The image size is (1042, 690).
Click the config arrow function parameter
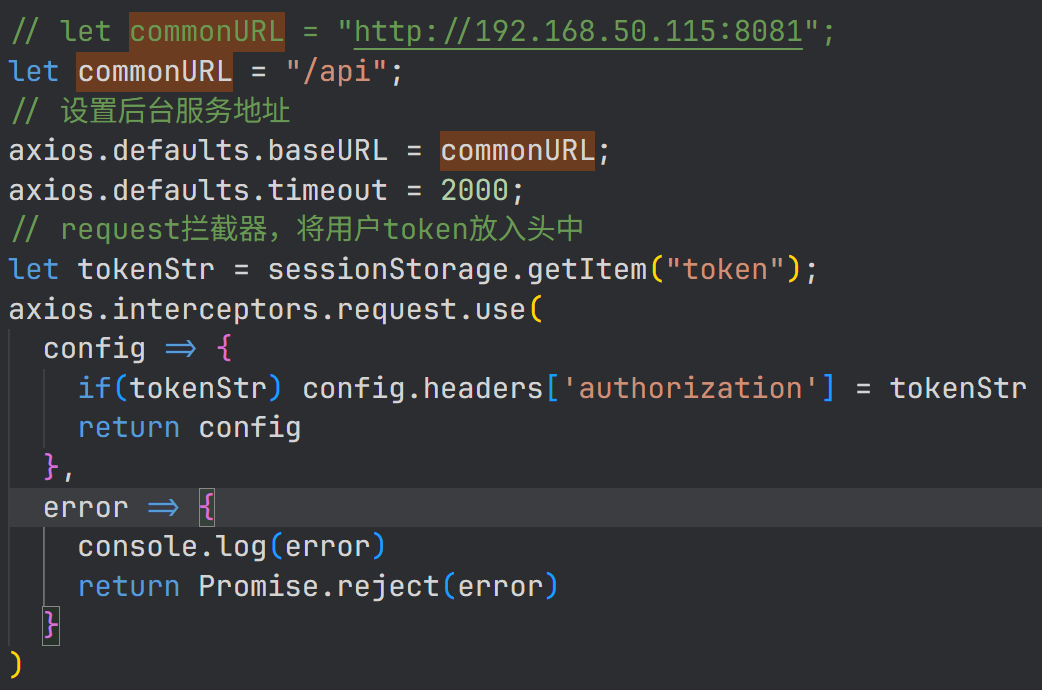tap(94, 349)
